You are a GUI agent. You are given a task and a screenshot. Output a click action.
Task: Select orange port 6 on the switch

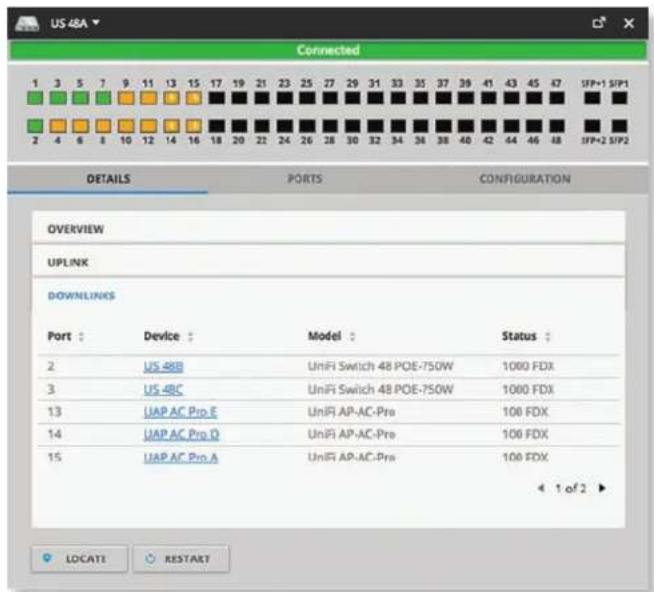(80, 126)
